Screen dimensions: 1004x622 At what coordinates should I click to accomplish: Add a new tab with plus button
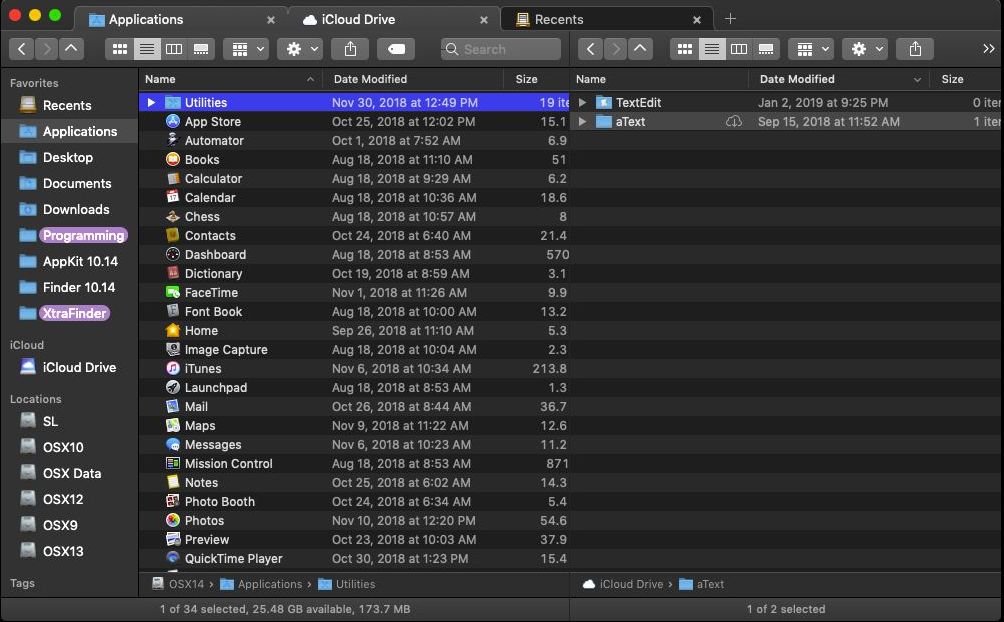coord(730,19)
